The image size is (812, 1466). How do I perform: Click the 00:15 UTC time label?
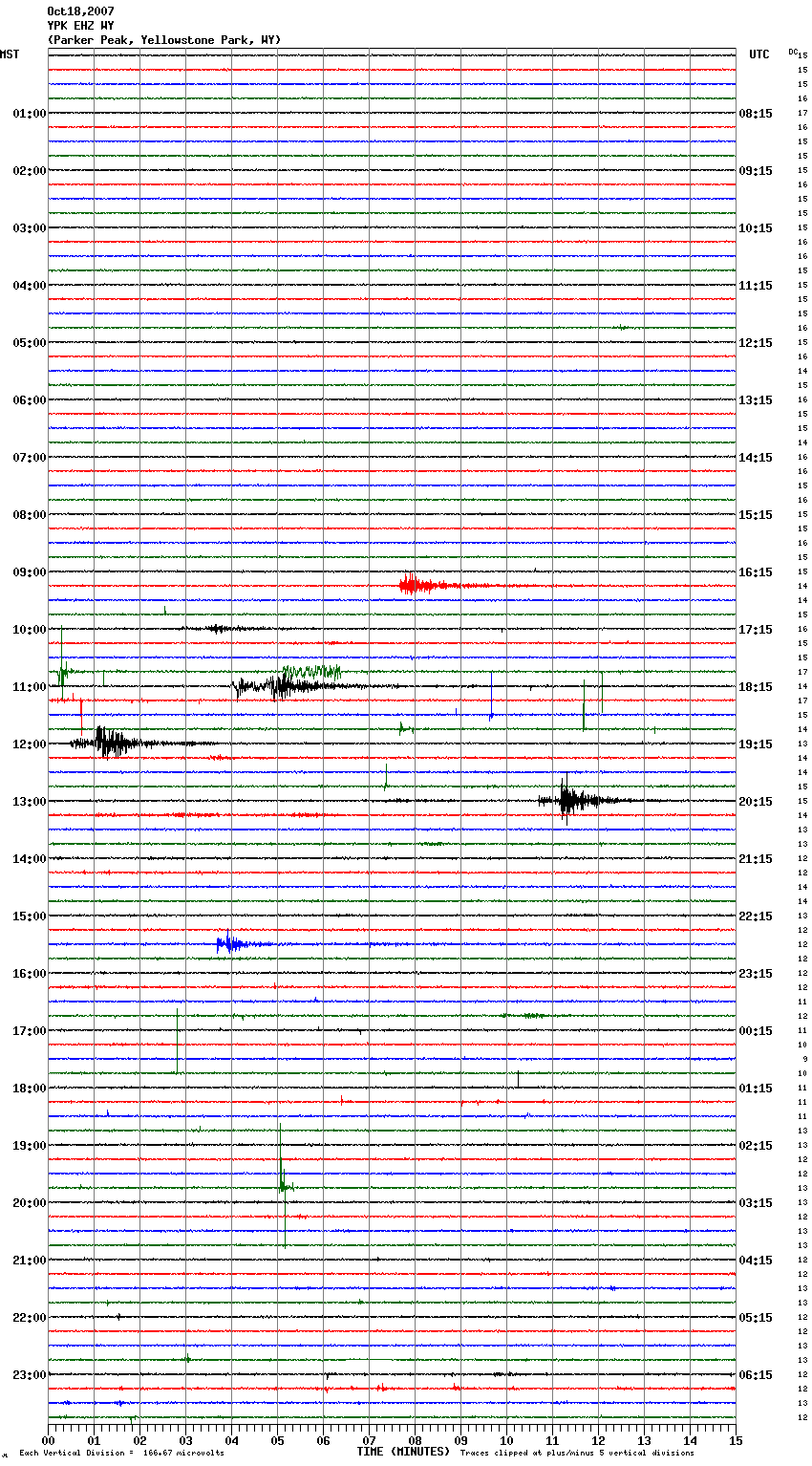pos(756,1031)
